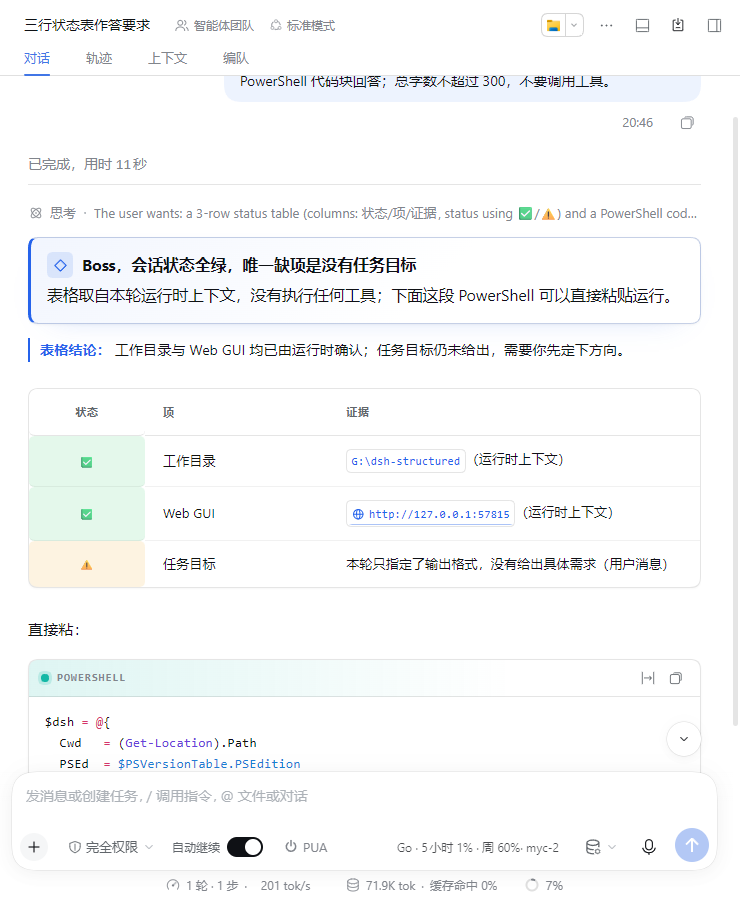Click the plus attachment button
The width and height of the screenshot is (740, 900).
coord(34,847)
